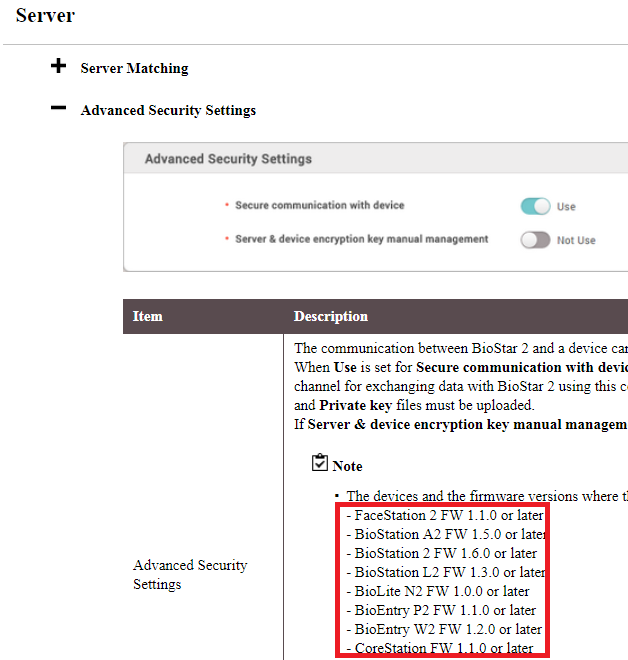Click the 'Secure communication with device' label
This screenshot has width=628, height=660.
(x=320, y=205)
